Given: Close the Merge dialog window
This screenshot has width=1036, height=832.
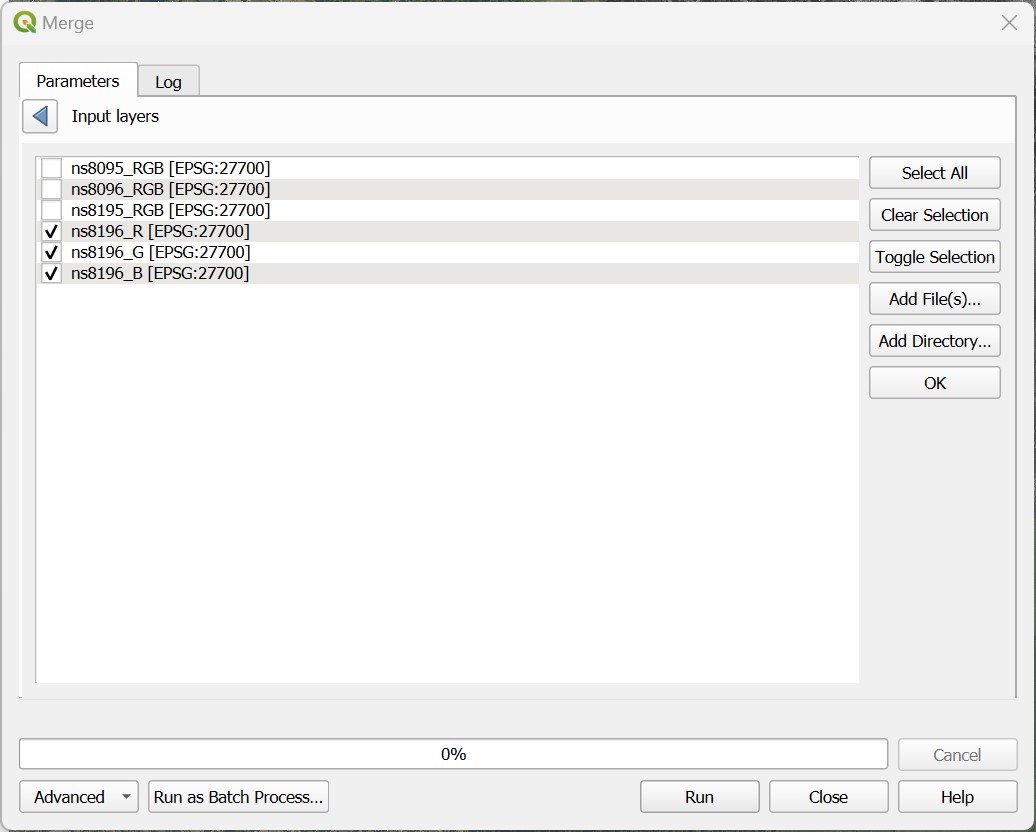Looking at the screenshot, I should 1009,22.
